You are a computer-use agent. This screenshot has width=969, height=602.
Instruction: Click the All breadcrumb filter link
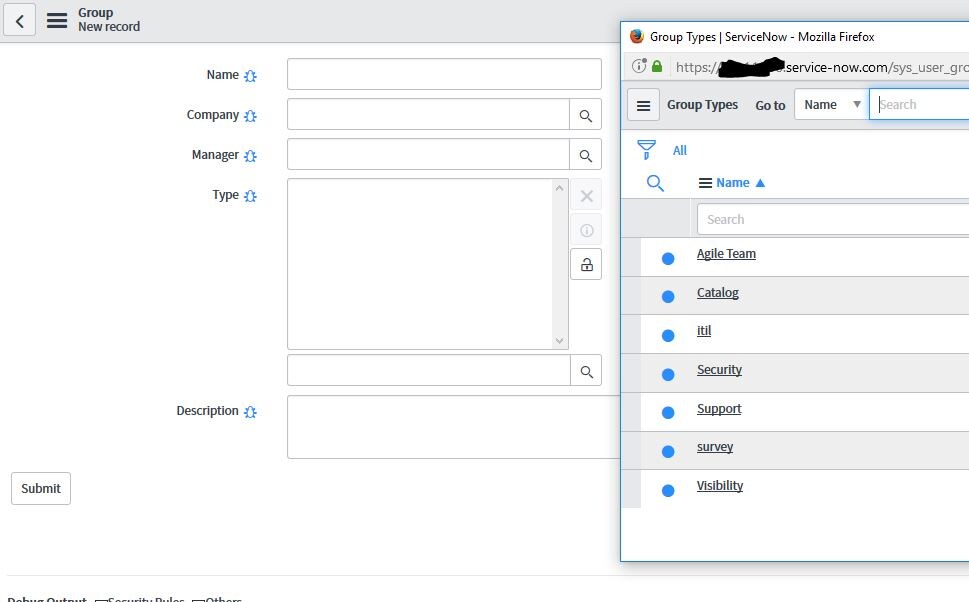[x=680, y=151]
